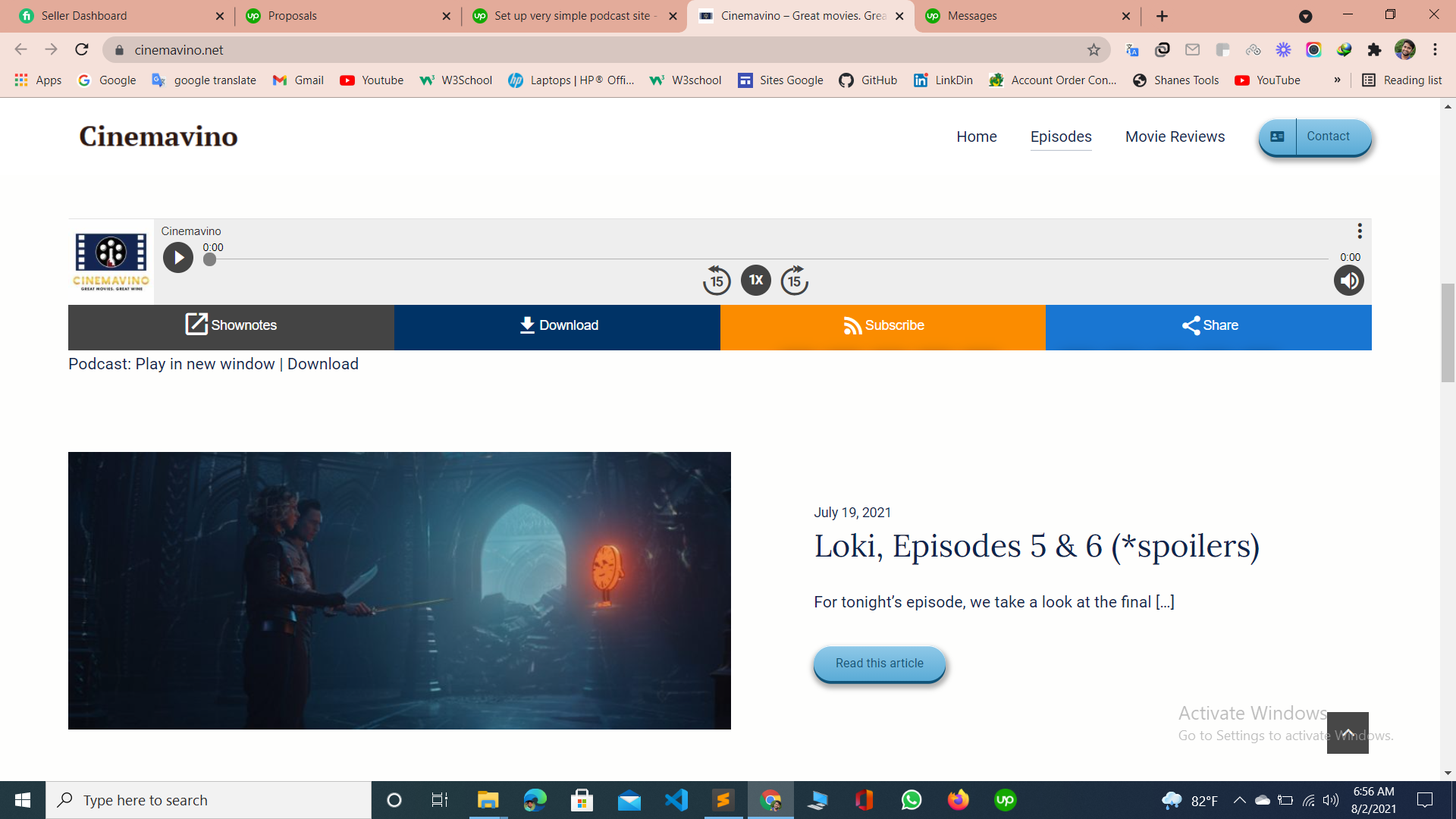Click the Cinemavino podcast cover artwork
Screen dimensions: 1456x819
tap(111, 262)
